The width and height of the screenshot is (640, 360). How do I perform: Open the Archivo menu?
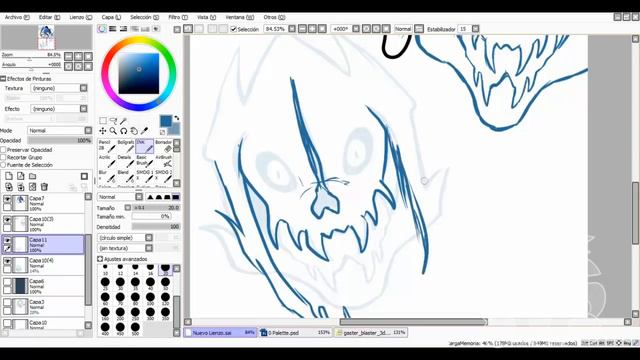pos(17,17)
